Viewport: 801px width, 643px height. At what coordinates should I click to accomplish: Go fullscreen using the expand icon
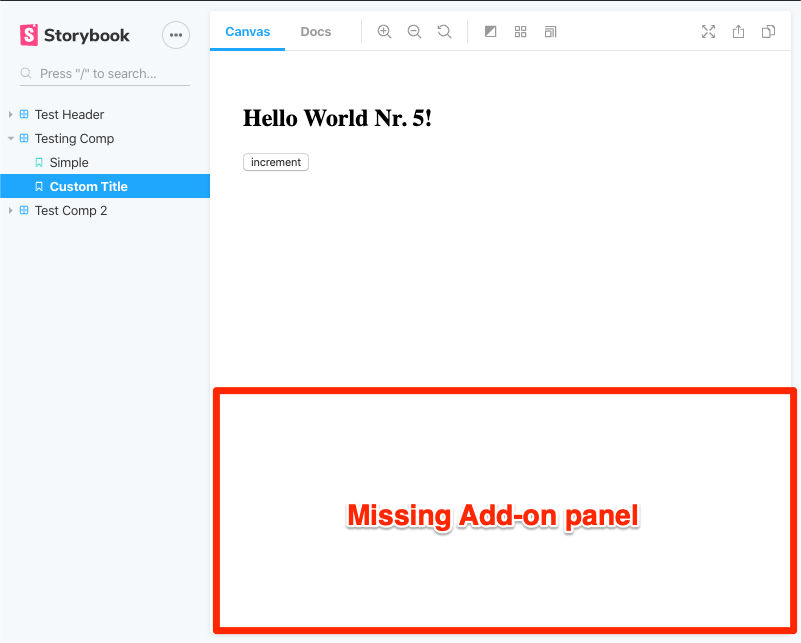[x=708, y=31]
